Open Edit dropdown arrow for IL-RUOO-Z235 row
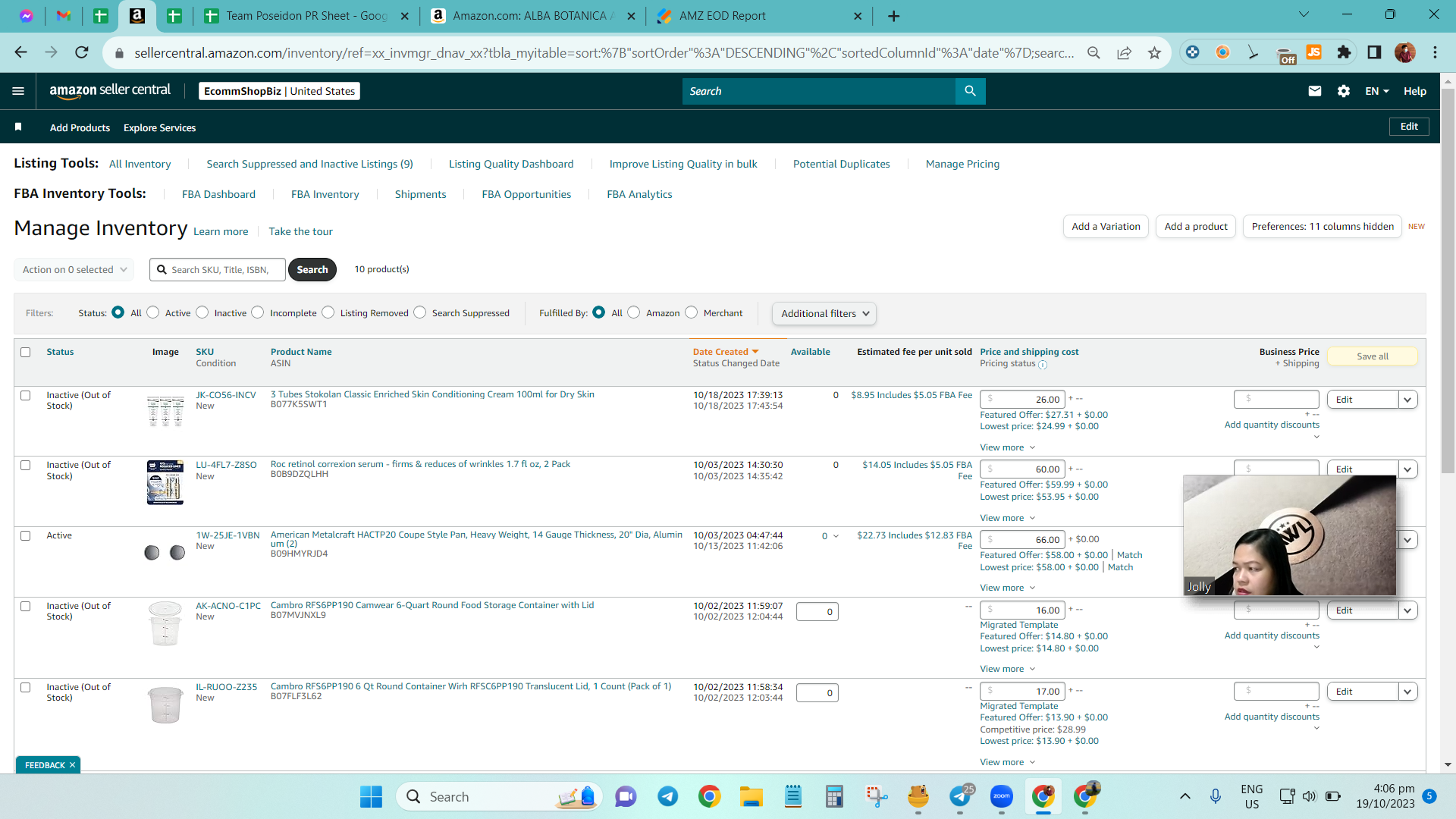The width and height of the screenshot is (1456, 819). pyautogui.click(x=1408, y=692)
